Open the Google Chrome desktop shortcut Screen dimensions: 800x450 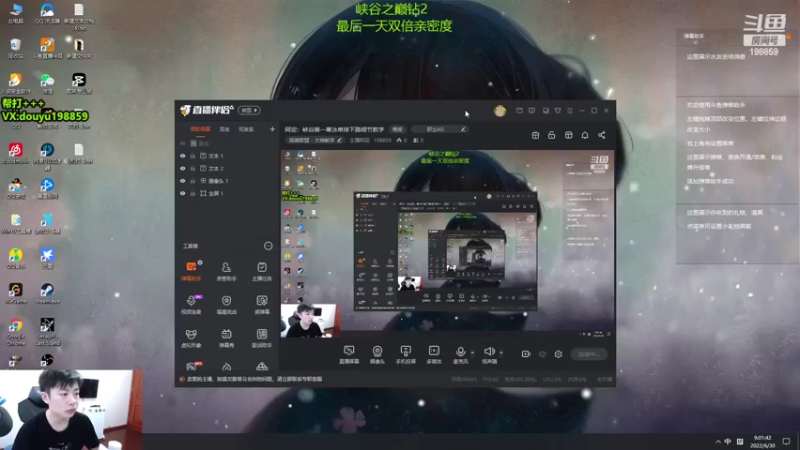point(15,331)
